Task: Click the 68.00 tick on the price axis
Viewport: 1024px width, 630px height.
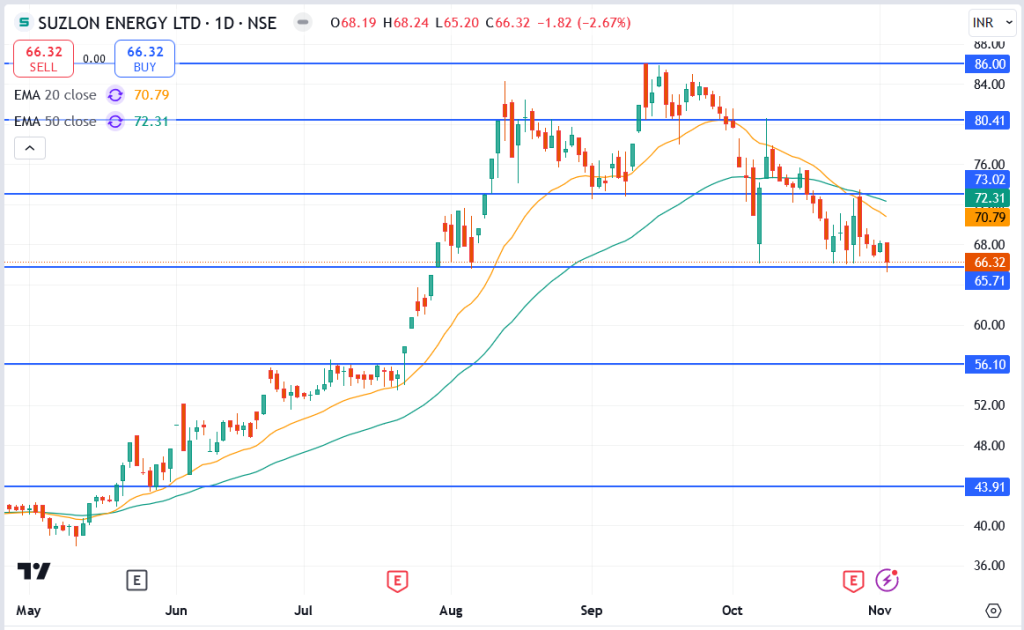Action: 989,245
